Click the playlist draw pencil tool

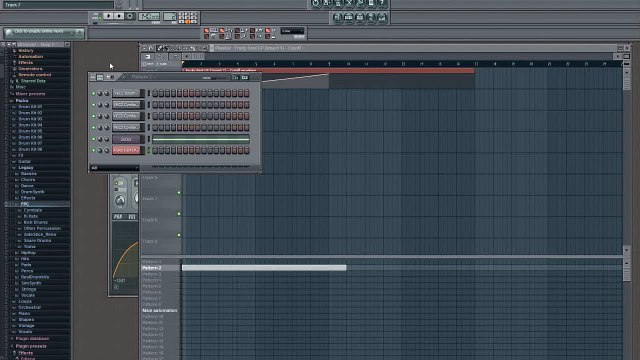tap(160, 48)
